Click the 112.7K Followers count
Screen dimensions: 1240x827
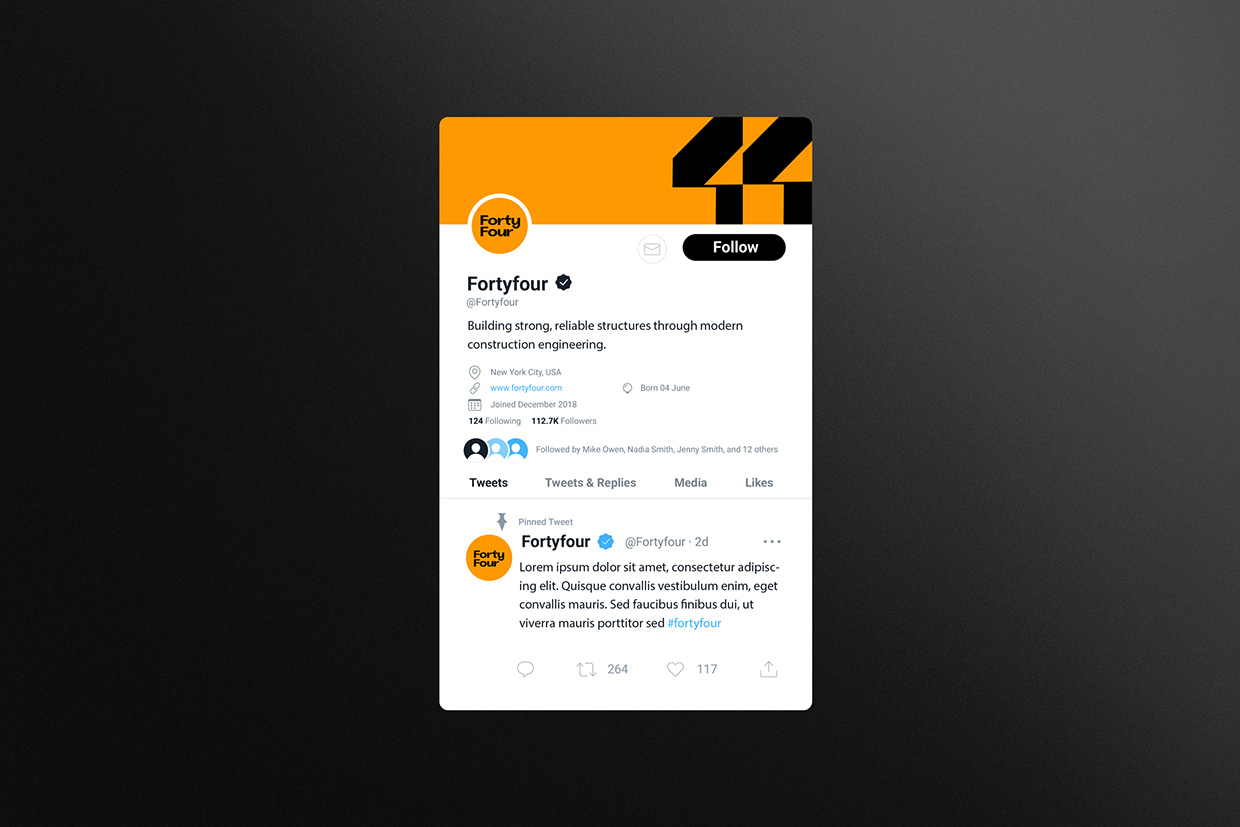564,421
